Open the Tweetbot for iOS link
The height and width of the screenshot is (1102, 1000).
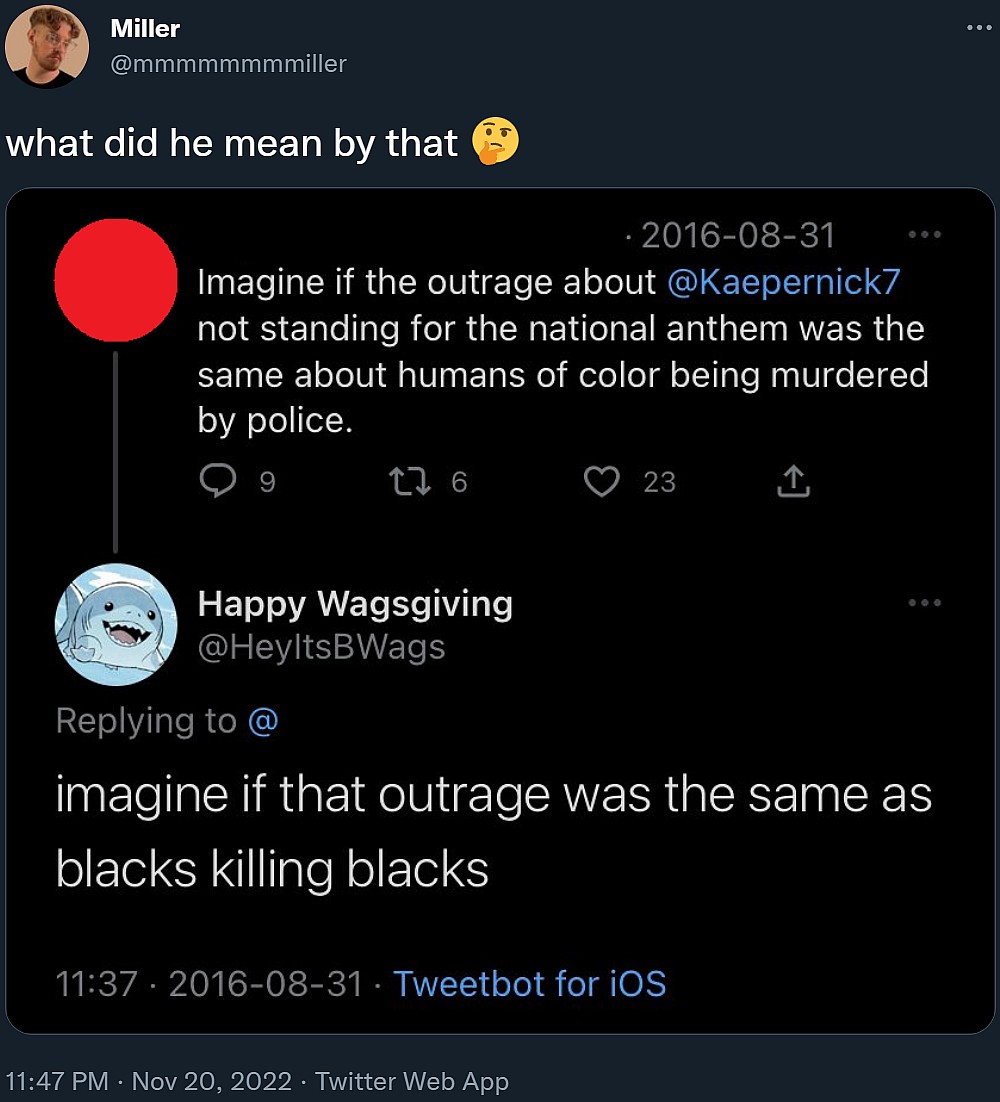[530, 984]
